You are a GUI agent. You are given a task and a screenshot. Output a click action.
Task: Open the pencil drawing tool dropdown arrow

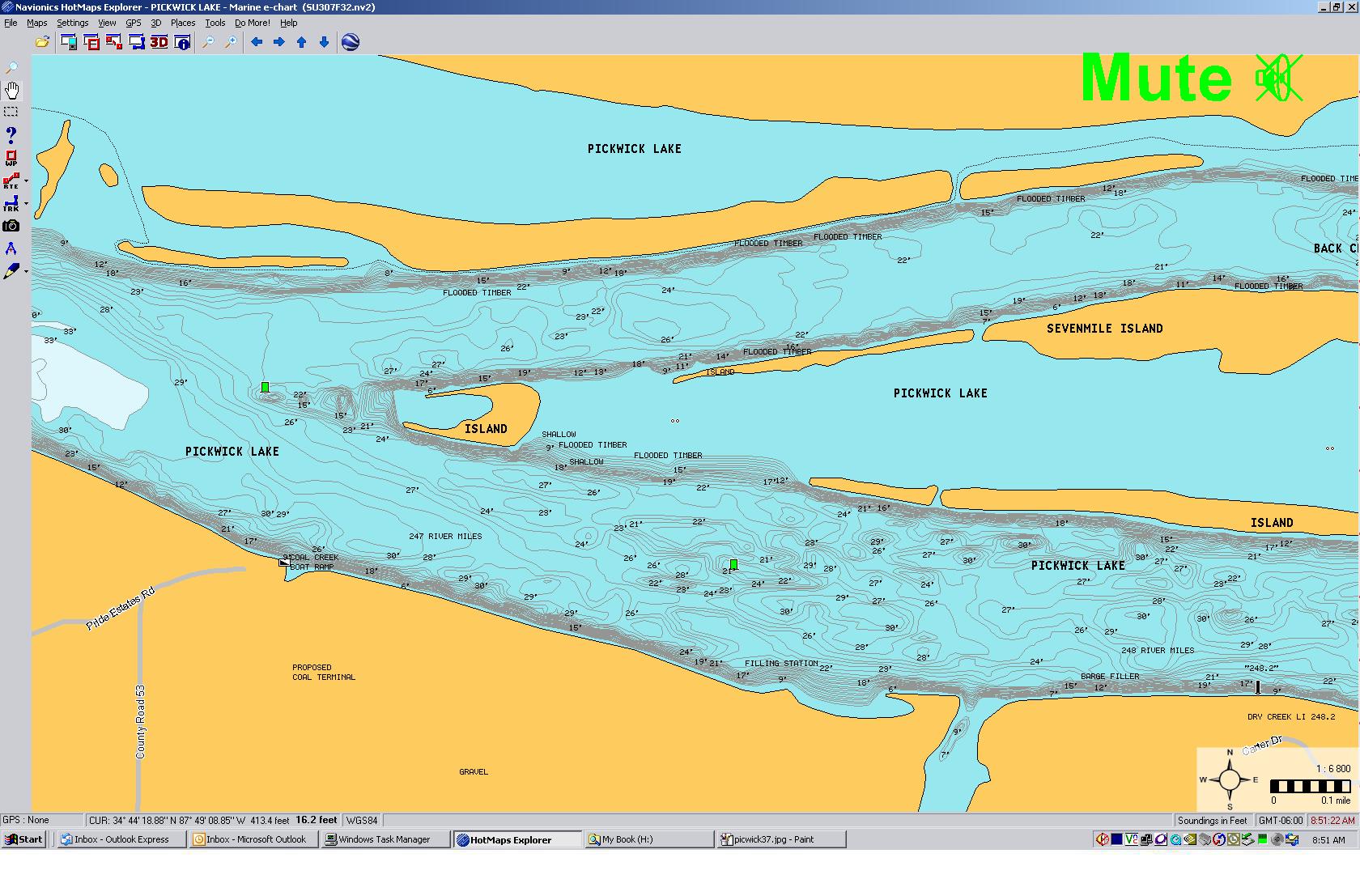tap(27, 272)
